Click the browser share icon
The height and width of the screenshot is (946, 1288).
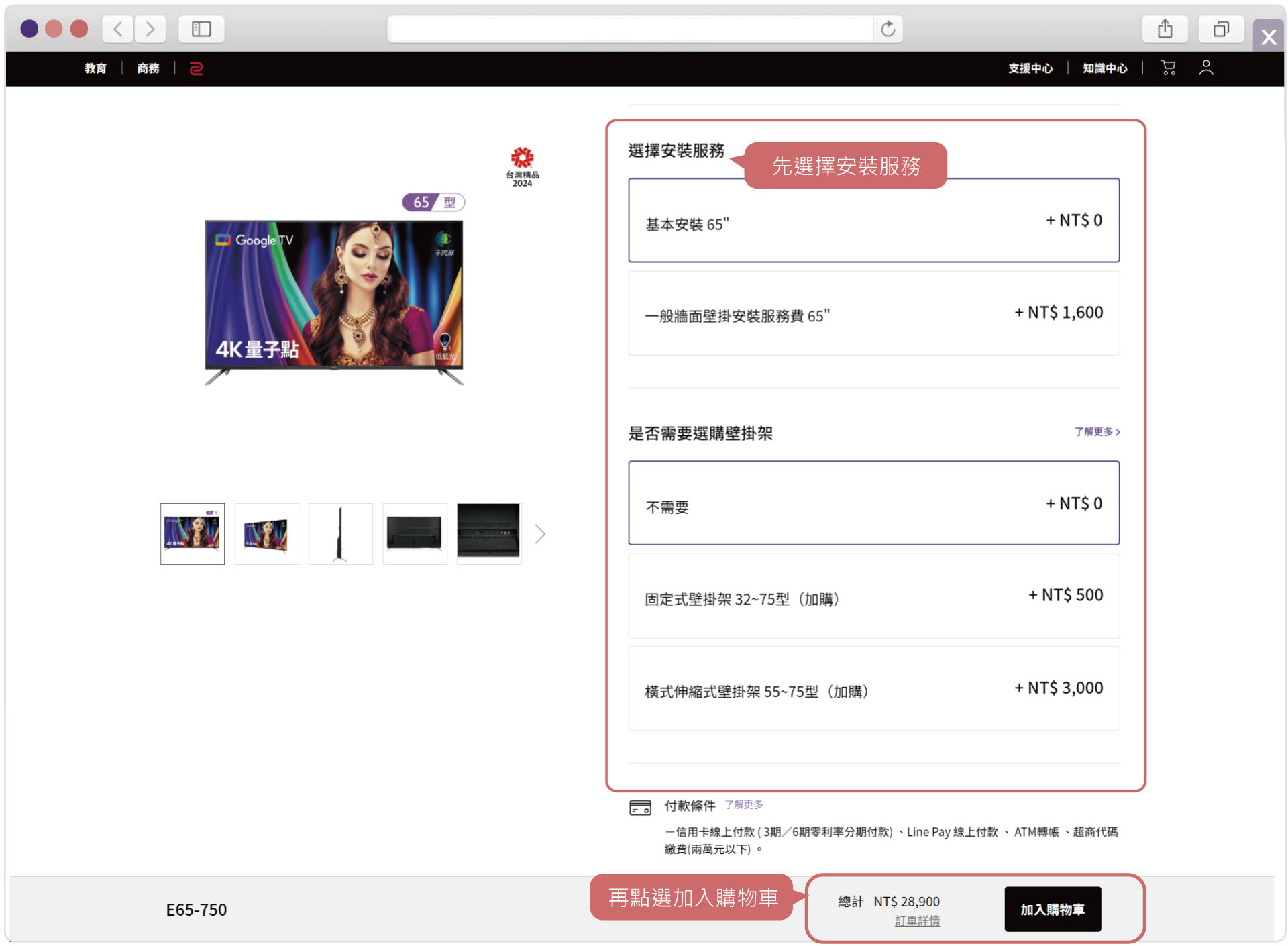(1165, 29)
